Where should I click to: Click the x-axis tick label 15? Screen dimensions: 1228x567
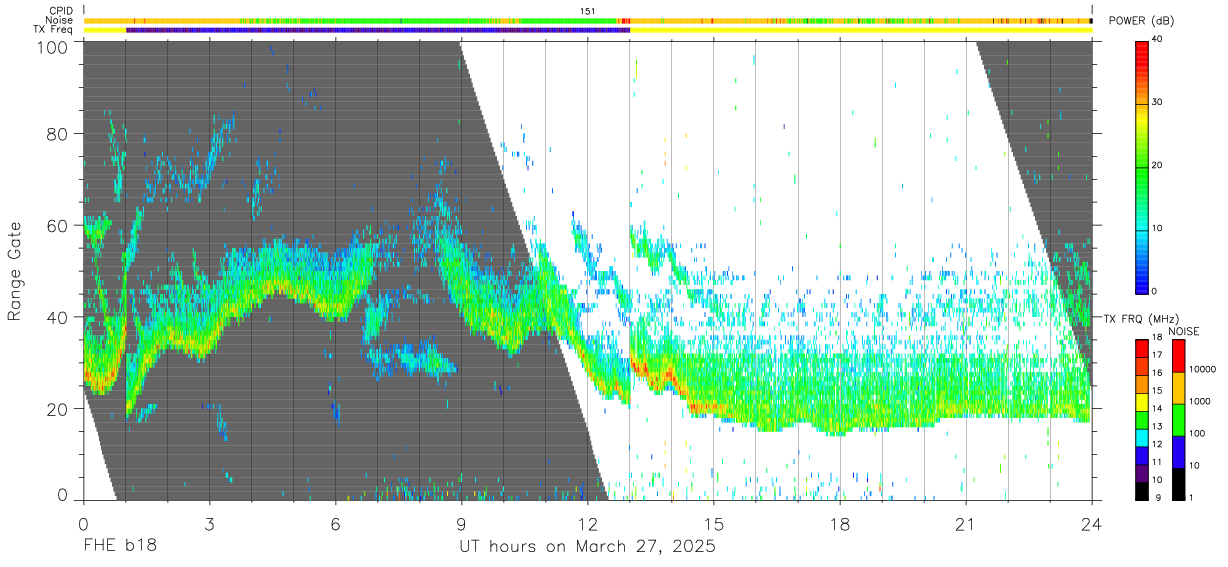click(x=713, y=523)
